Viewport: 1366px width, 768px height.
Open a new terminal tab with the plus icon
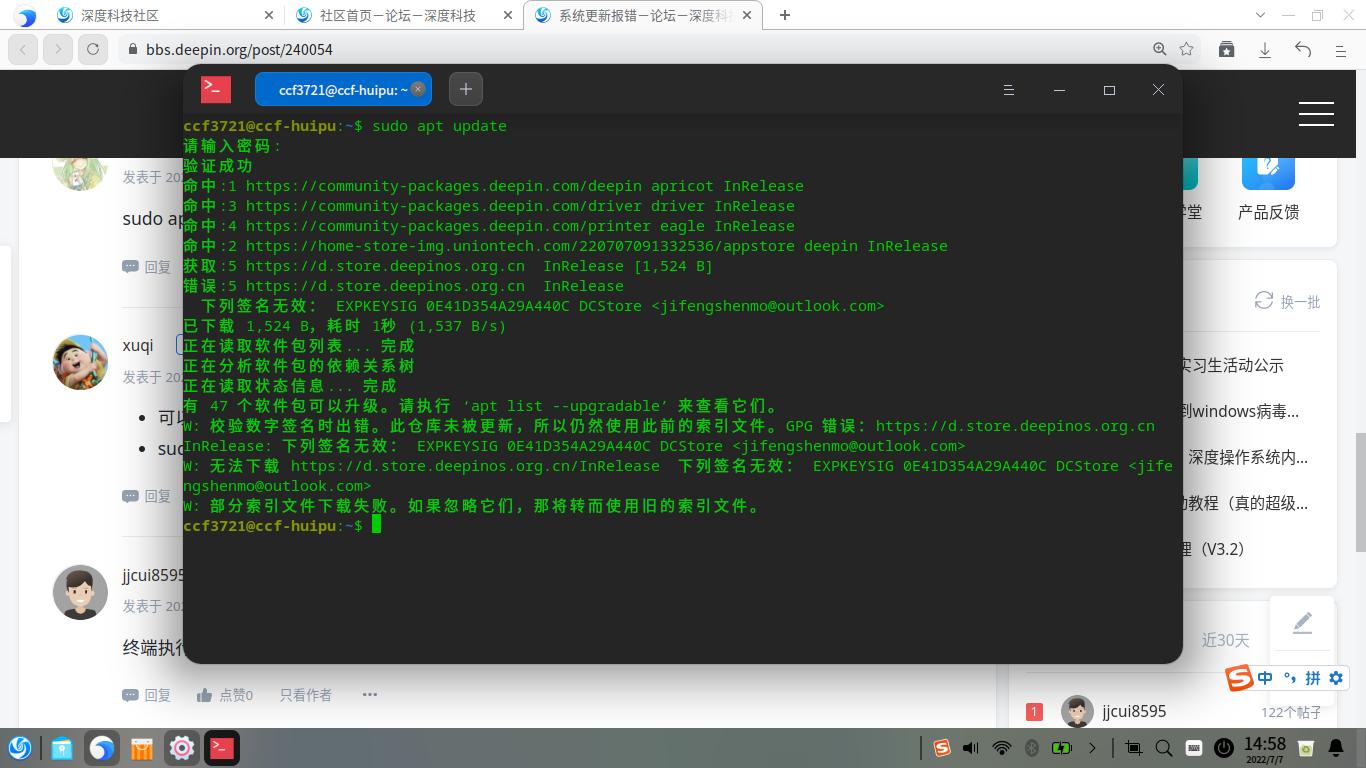pyautogui.click(x=465, y=89)
